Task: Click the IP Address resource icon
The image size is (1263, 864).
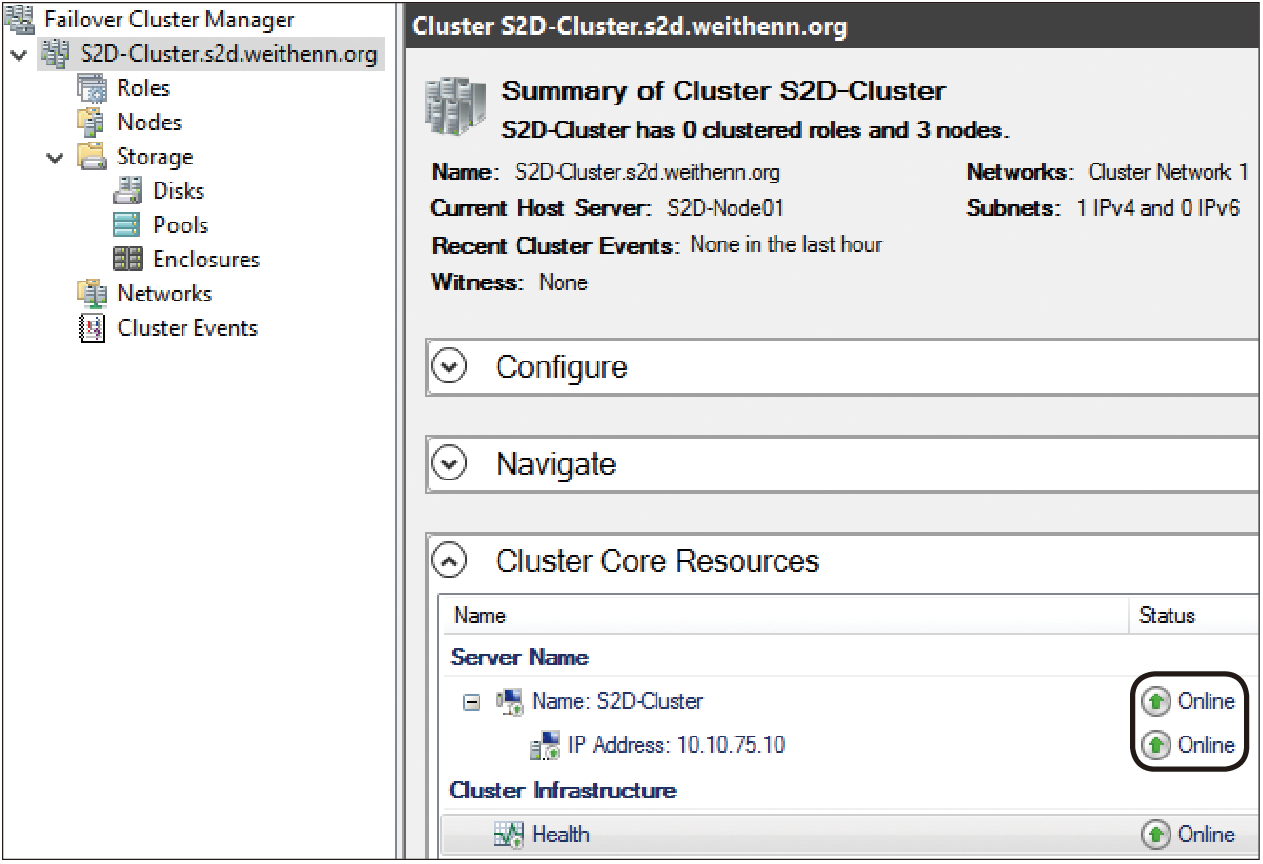Action: [x=546, y=746]
